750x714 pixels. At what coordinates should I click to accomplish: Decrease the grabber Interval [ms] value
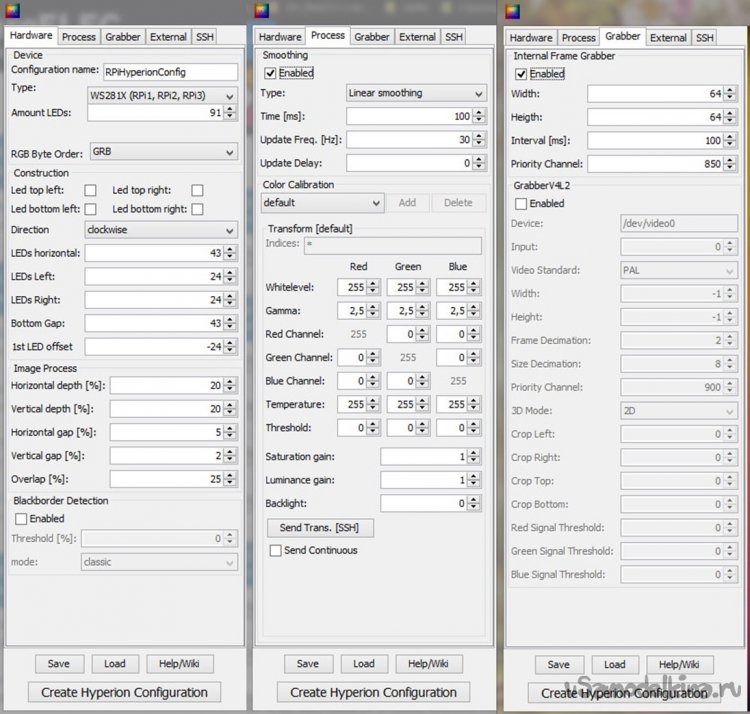[x=729, y=144]
